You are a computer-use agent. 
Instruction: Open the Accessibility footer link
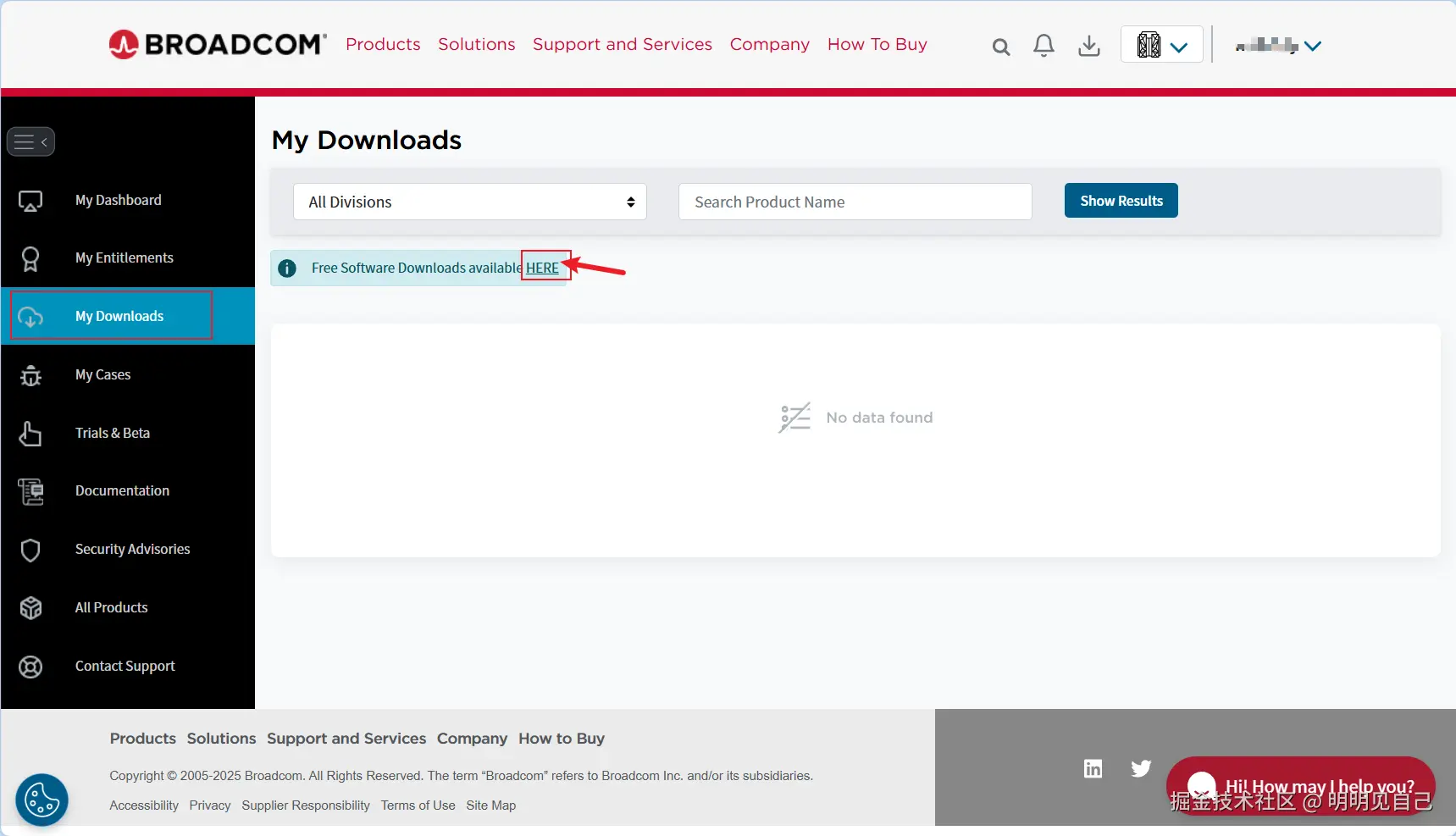(144, 806)
